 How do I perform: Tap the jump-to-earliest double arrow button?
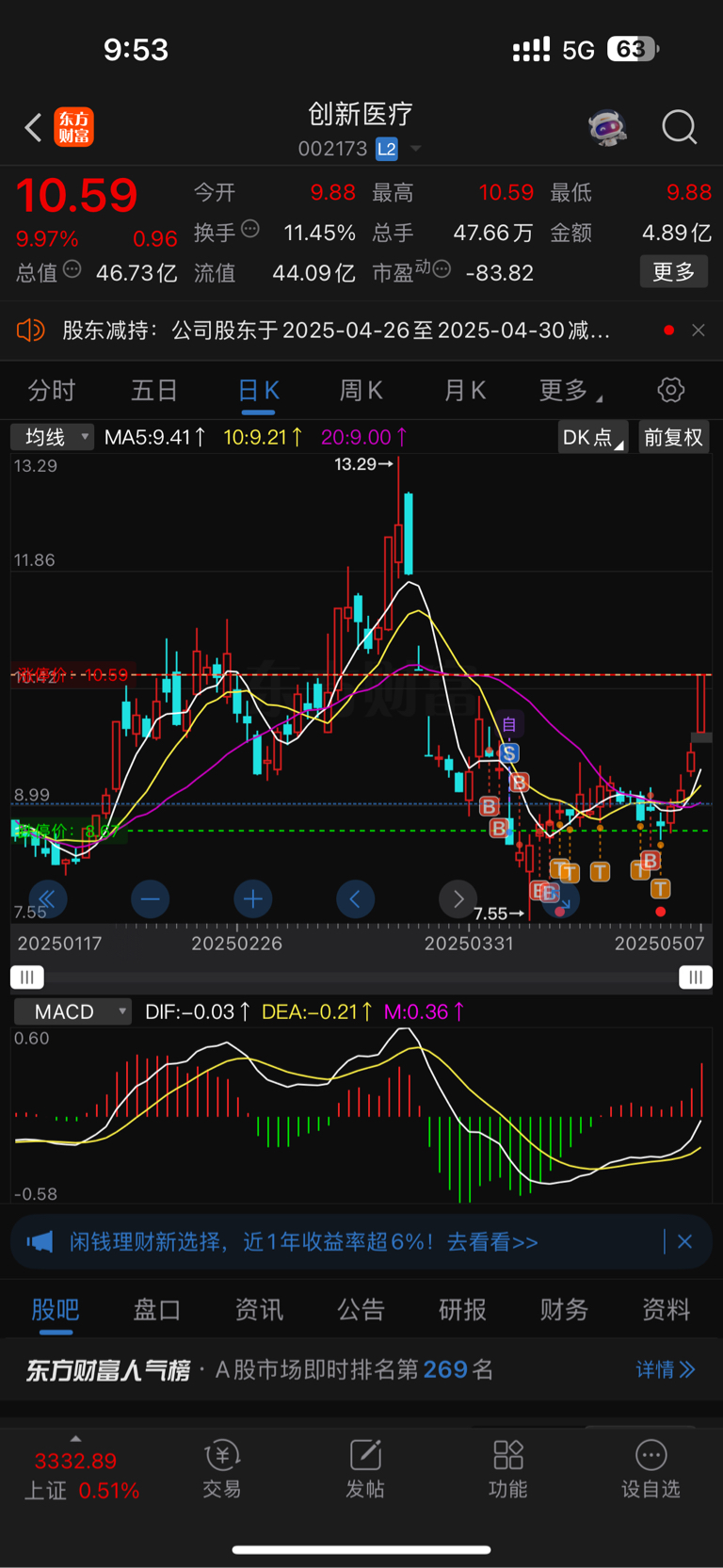[x=47, y=899]
